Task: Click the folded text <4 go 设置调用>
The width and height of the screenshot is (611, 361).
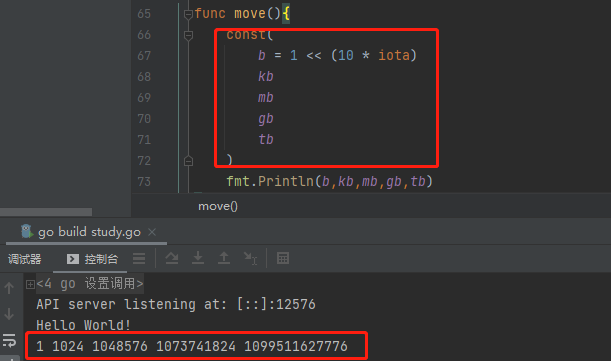Action: click(x=90, y=284)
